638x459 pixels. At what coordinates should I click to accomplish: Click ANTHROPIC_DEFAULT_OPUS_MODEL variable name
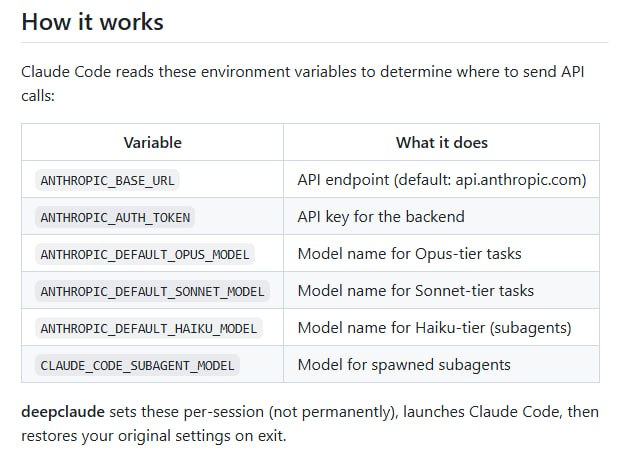[x=145, y=254]
